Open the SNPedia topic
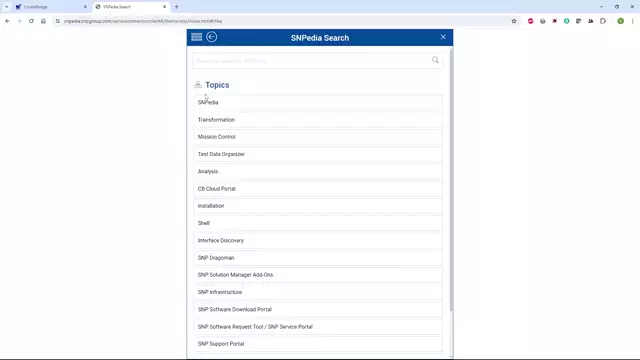Screen dimensions: 640x360 click(x=318, y=102)
